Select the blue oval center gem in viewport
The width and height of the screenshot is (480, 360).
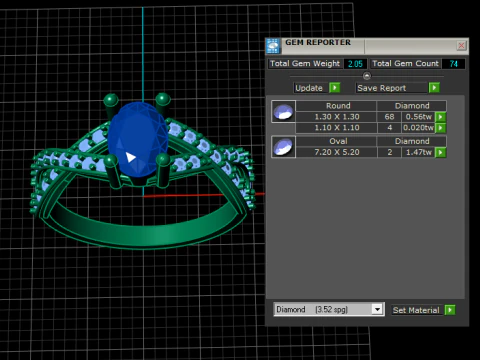(137, 138)
